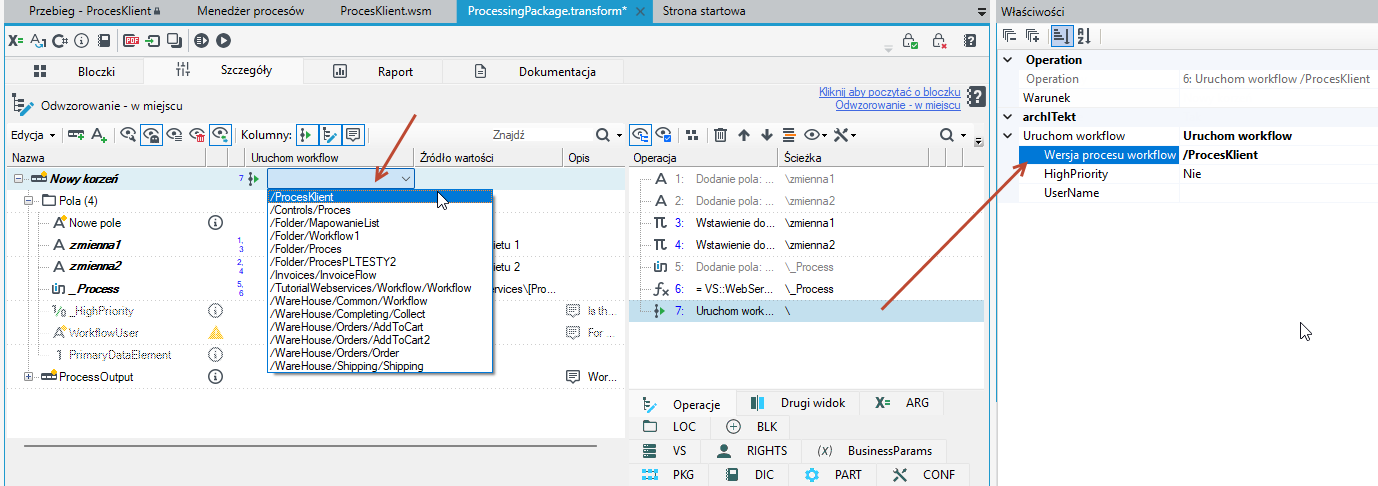This screenshot has height=486, width=1378.
Task: Click the orange lines list icon in operations toolbar
Action: pos(789,134)
